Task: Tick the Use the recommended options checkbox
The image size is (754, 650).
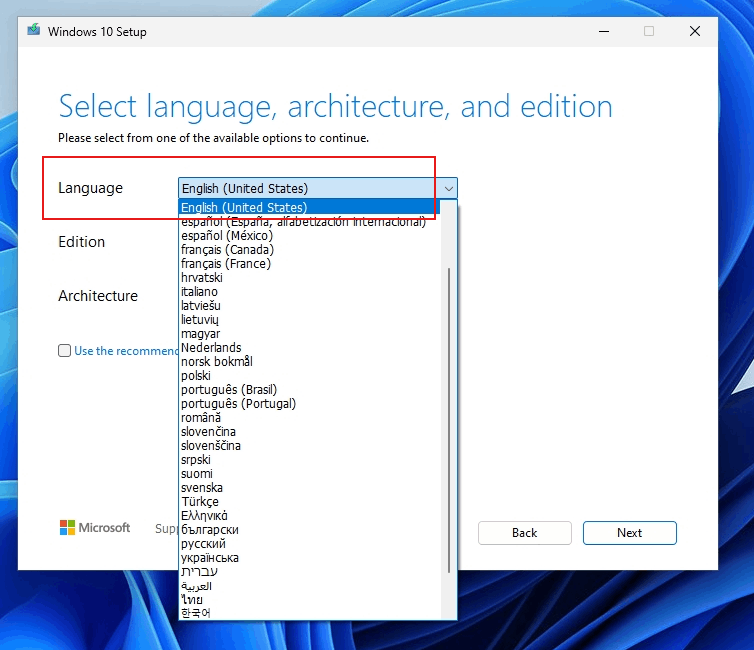Action: coord(64,350)
